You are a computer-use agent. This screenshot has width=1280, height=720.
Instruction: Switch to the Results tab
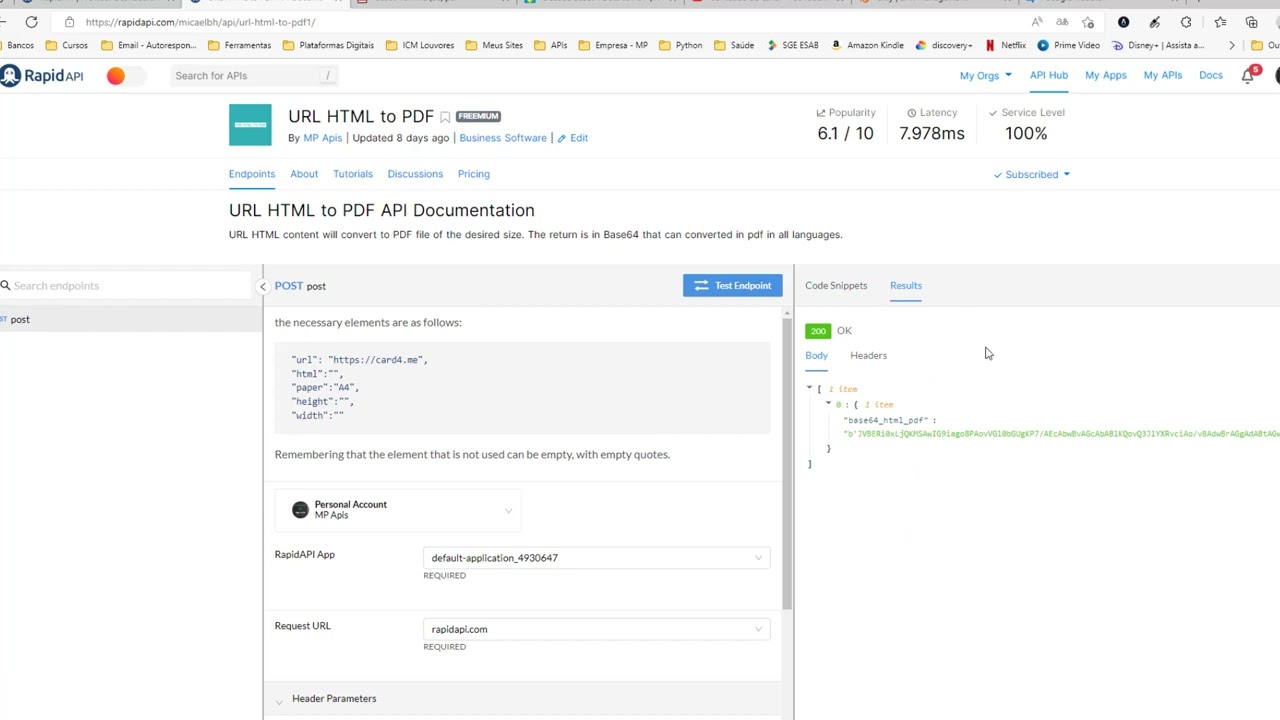point(906,286)
